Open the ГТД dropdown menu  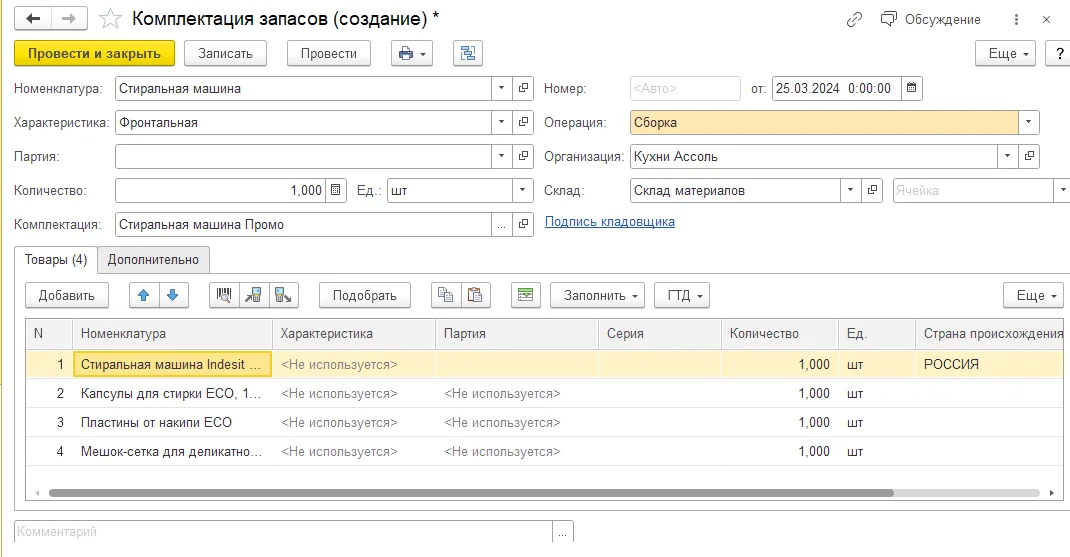[x=682, y=296]
